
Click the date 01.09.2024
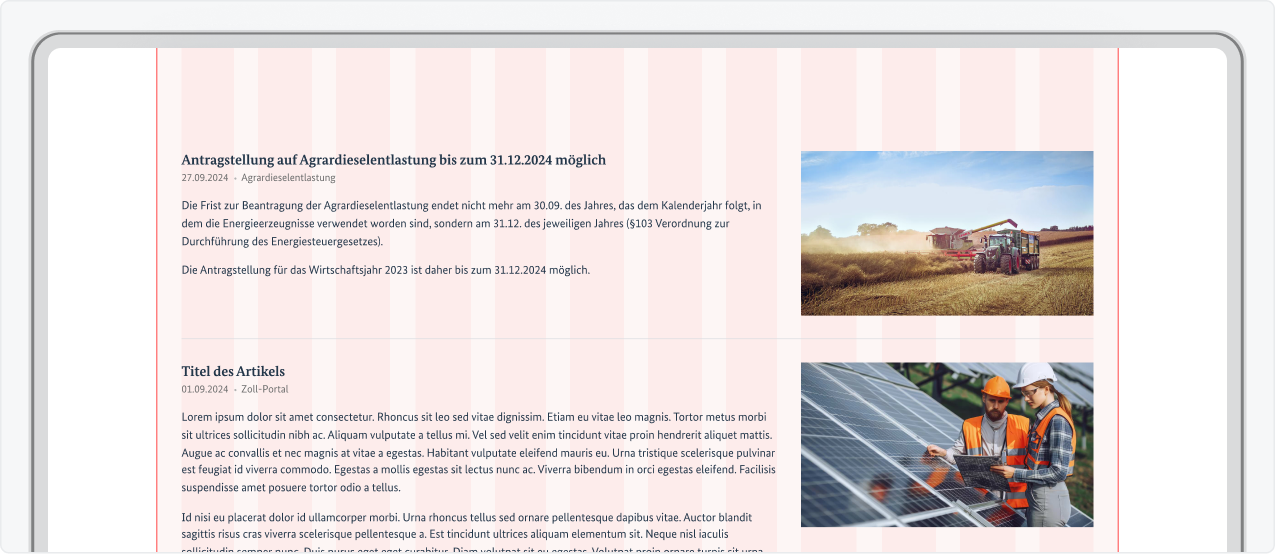(205, 389)
